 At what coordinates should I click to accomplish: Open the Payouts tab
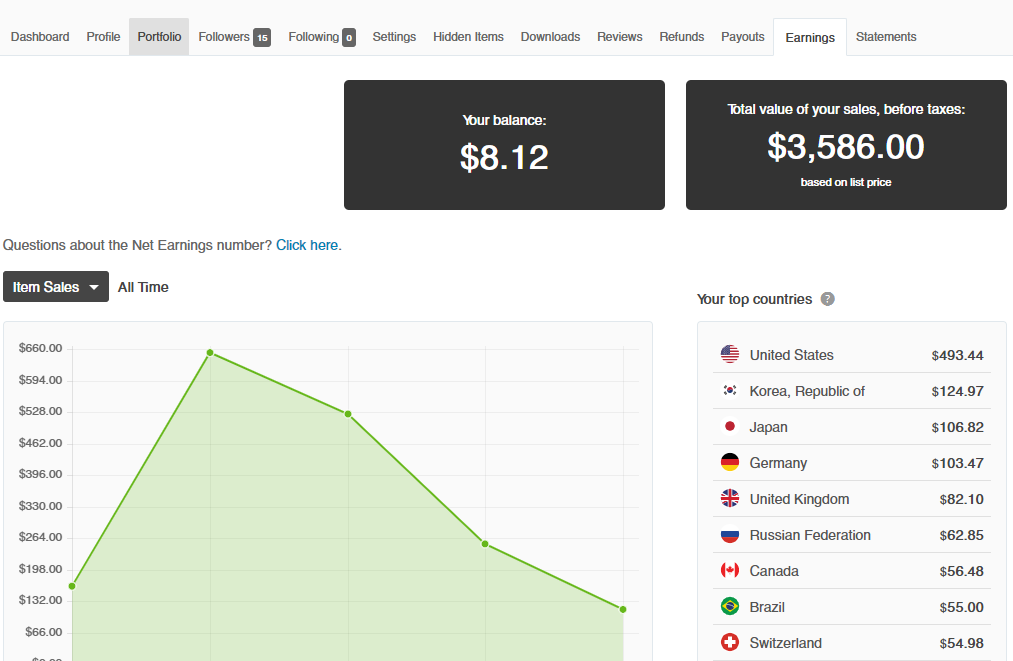pos(742,37)
